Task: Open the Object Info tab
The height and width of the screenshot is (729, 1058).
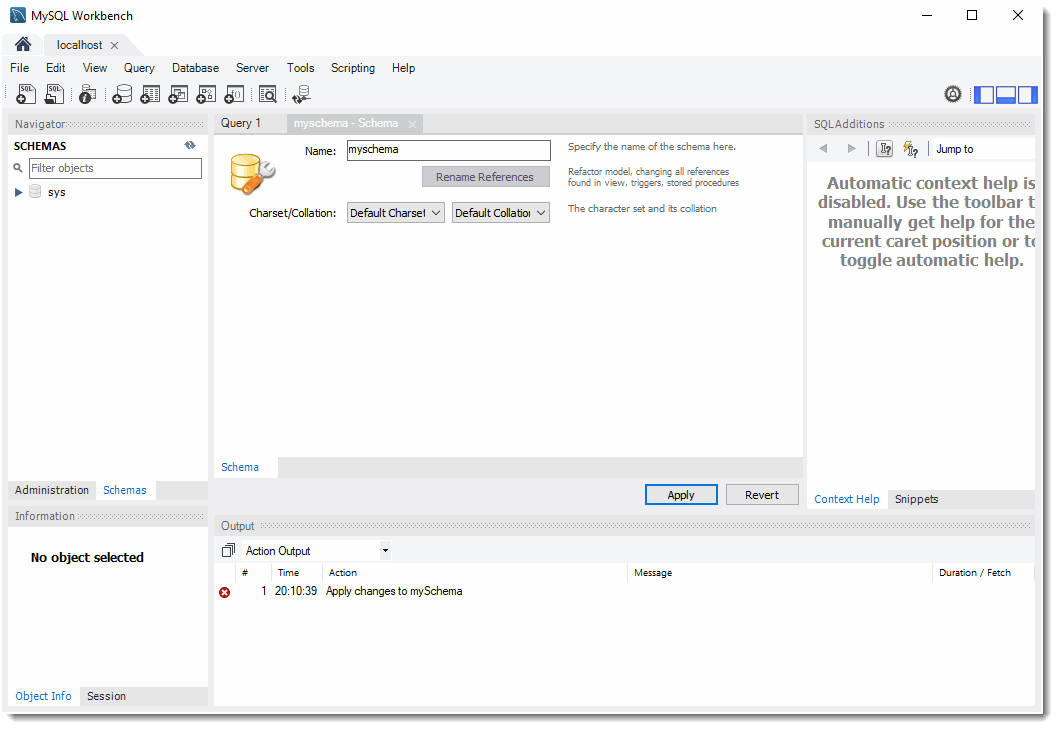Action: coord(43,696)
